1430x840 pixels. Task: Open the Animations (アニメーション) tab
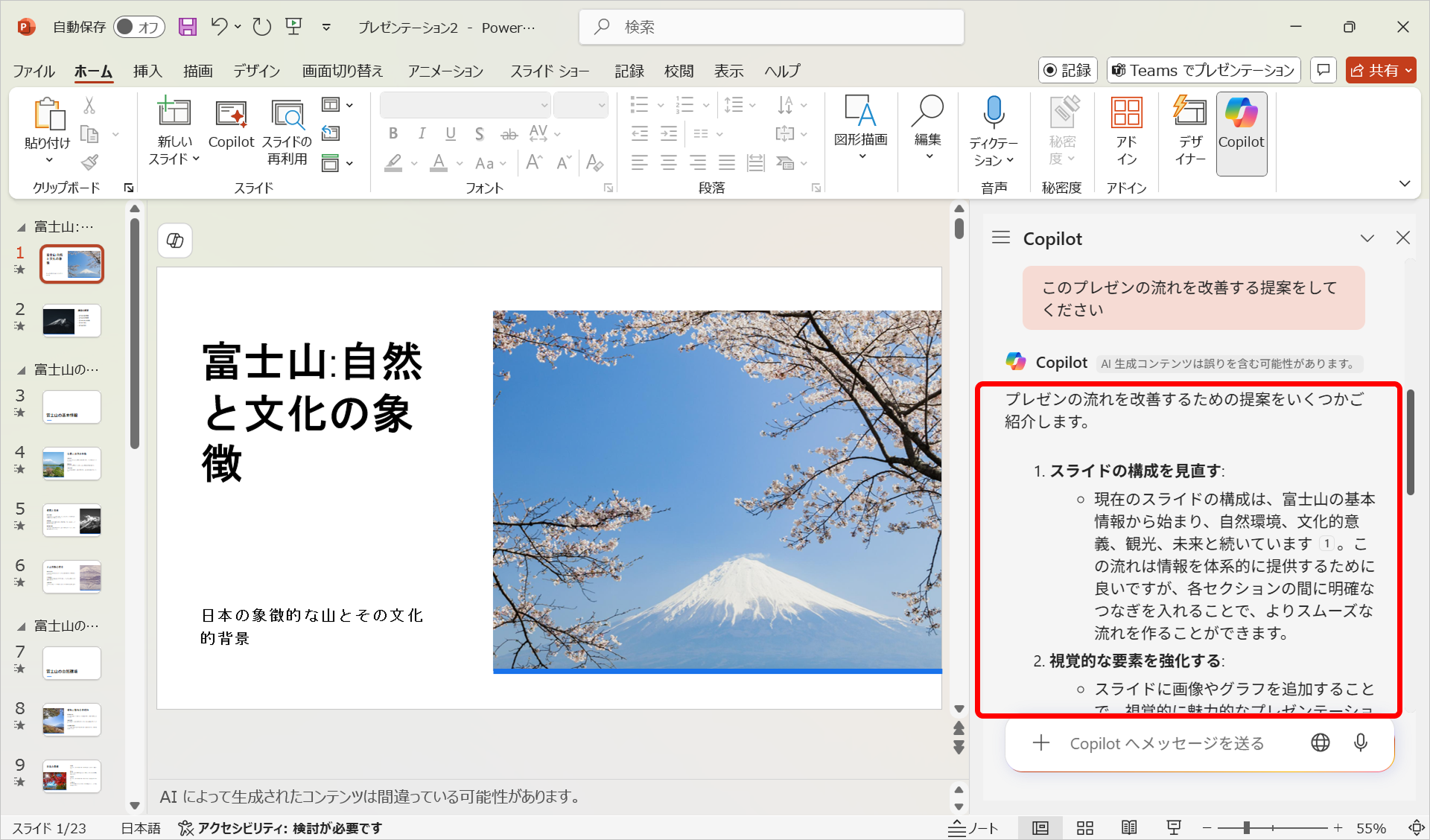pyautogui.click(x=445, y=71)
